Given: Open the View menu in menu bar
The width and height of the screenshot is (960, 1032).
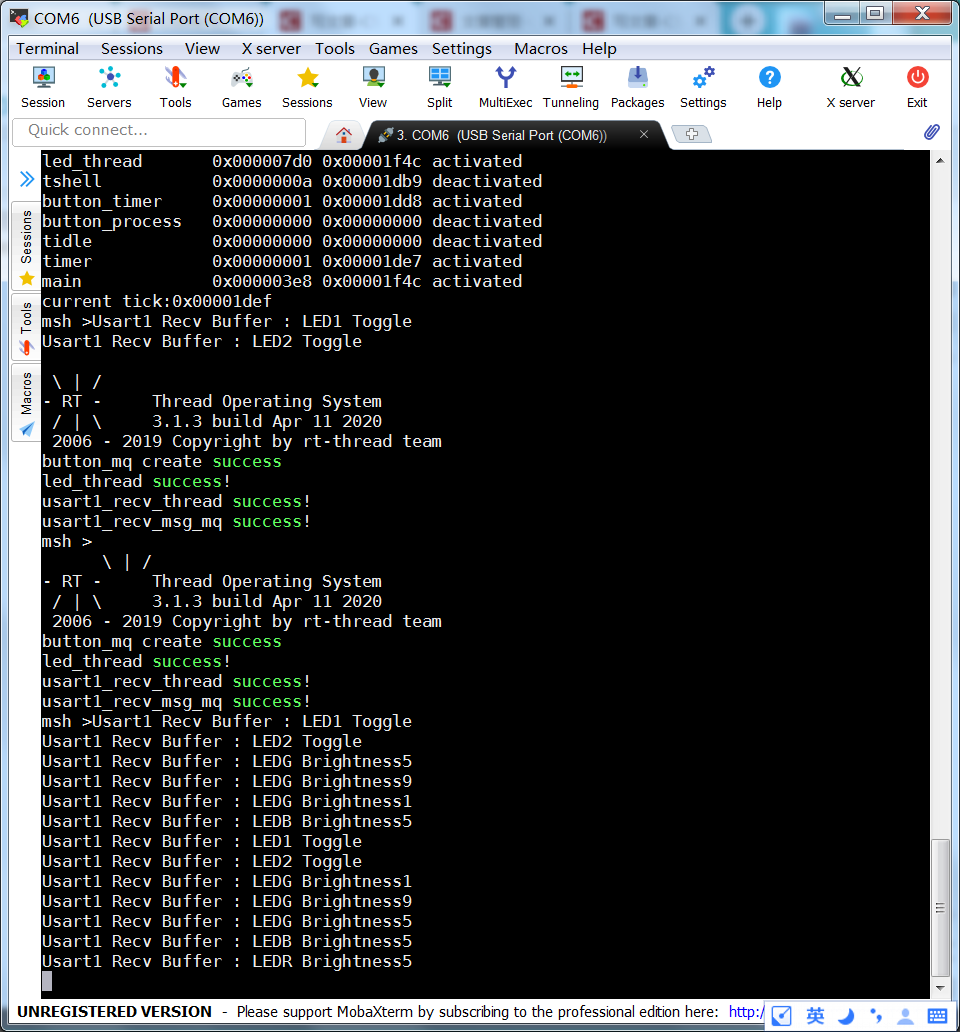Looking at the screenshot, I should click(202, 49).
